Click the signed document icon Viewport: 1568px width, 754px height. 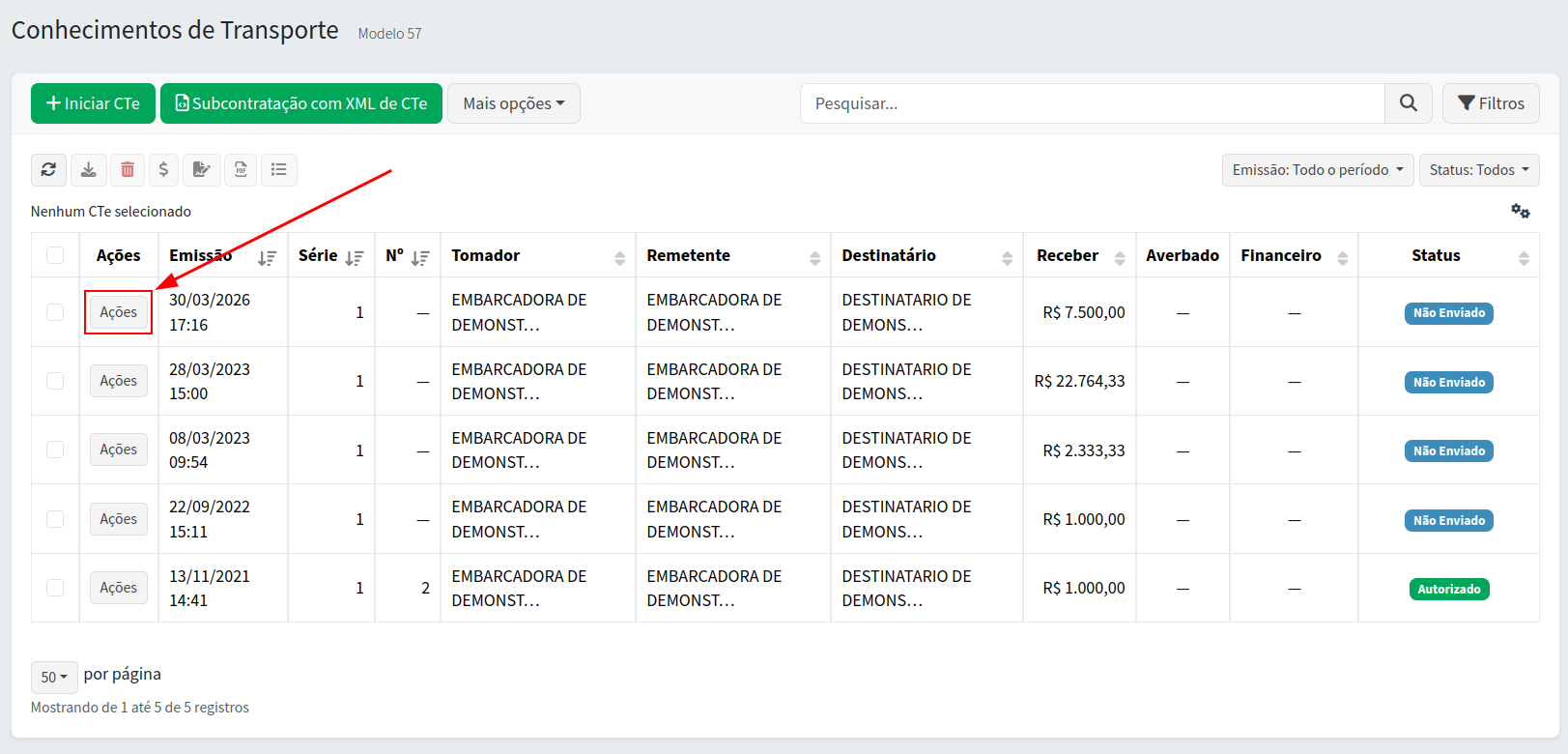202,170
